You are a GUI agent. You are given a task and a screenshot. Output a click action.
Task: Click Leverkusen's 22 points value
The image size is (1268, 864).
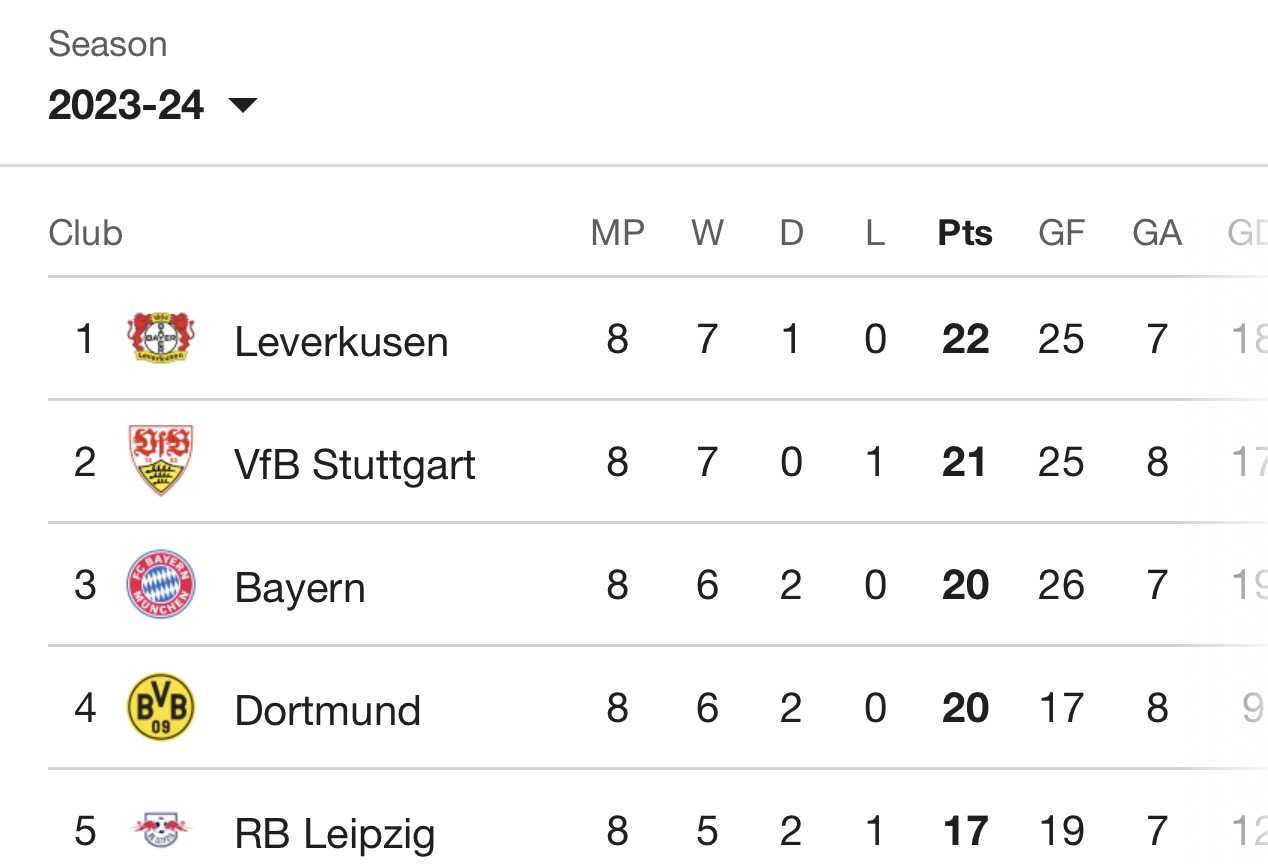point(965,339)
